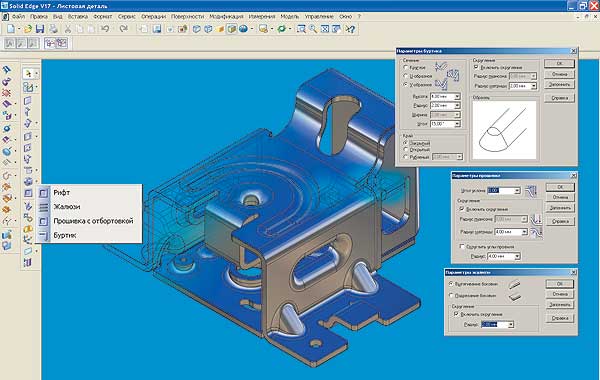Open Радиус dropdown in Параметры жалюзи
600x380 pixels.
510,325
